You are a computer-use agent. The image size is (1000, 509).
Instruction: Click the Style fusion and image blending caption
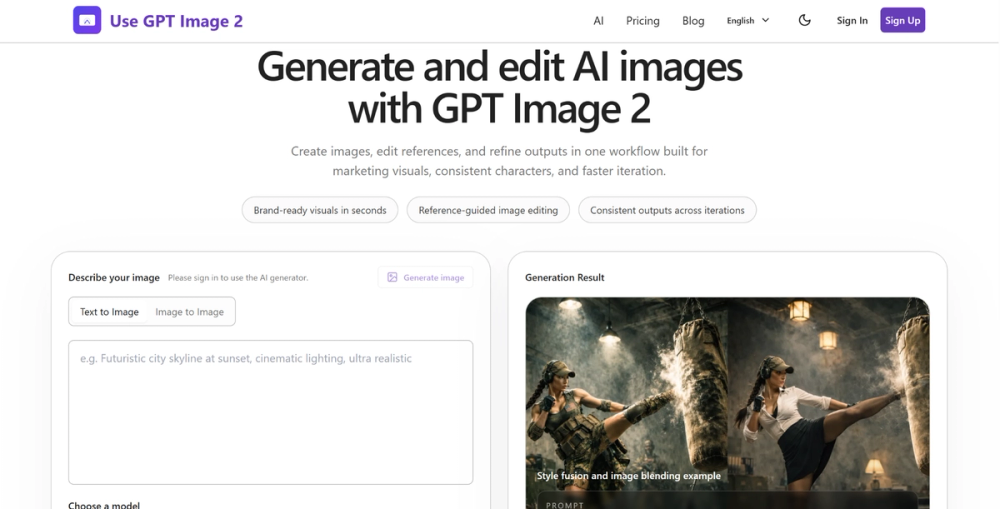pos(628,476)
